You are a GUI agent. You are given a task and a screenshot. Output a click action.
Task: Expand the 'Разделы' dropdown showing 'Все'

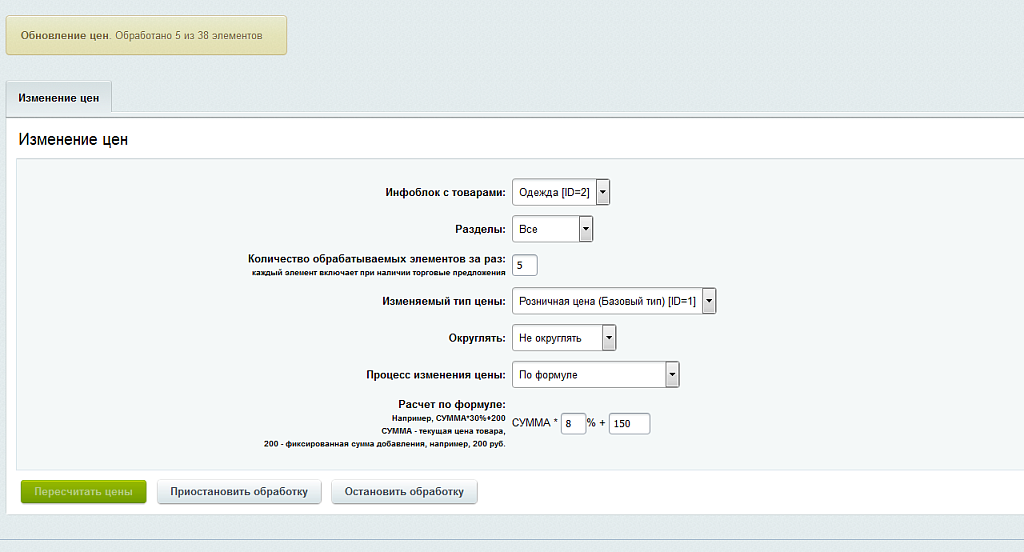point(552,229)
